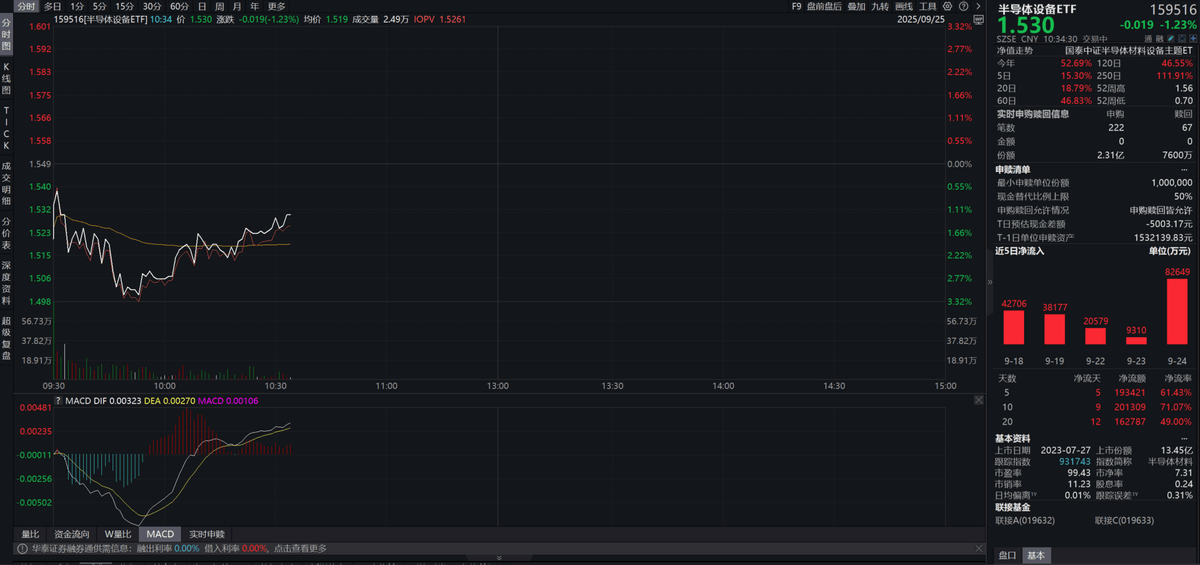Close the MACD indicator panel
The width and height of the screenshot is (1200, 565).
(x=979, y=399)
